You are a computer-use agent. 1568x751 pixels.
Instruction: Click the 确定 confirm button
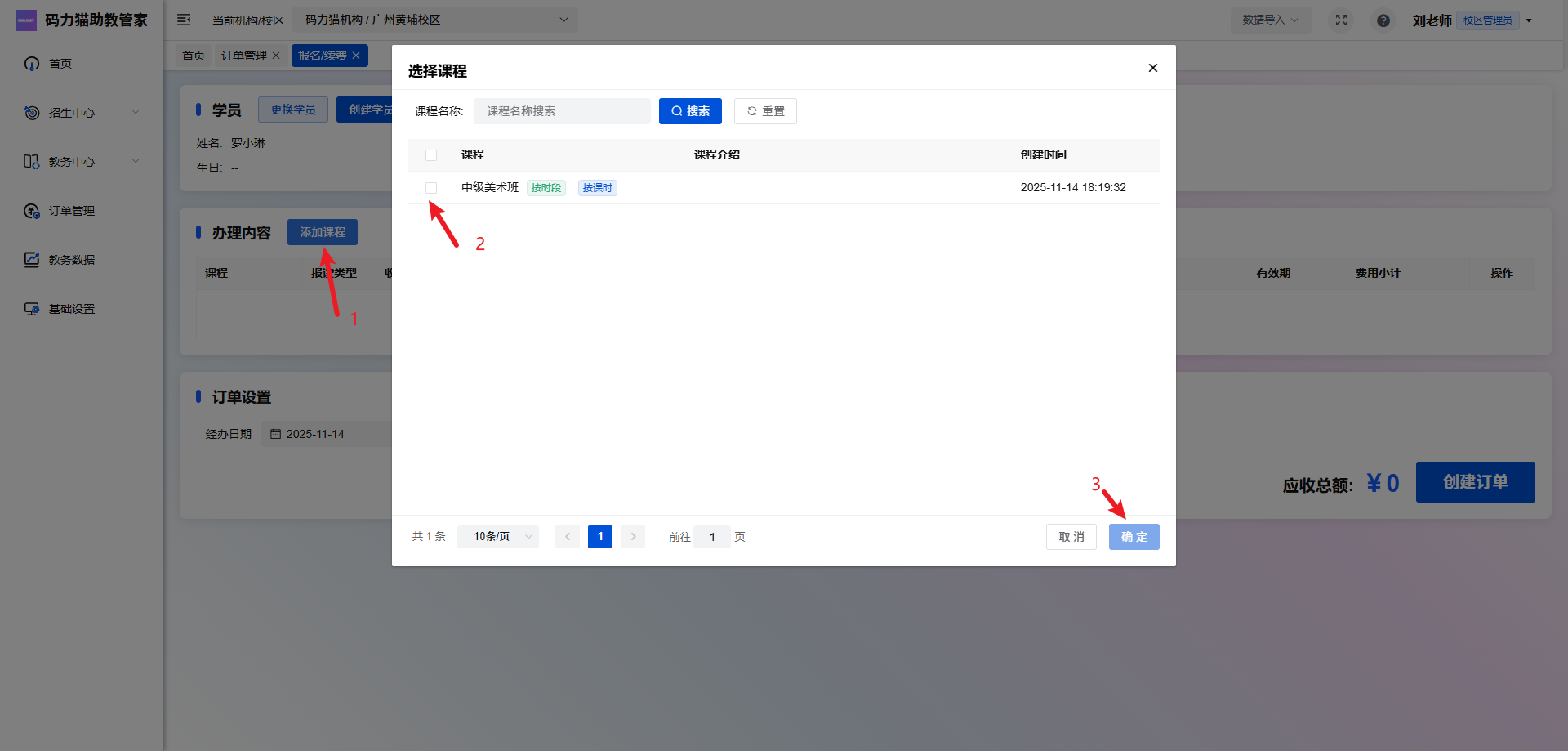pyautogui.click(x=1134, y=537)
